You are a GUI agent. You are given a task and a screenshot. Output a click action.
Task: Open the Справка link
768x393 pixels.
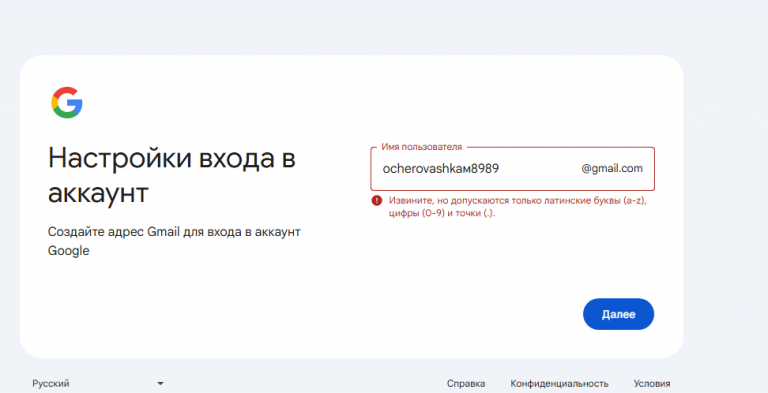click(466, 383)
